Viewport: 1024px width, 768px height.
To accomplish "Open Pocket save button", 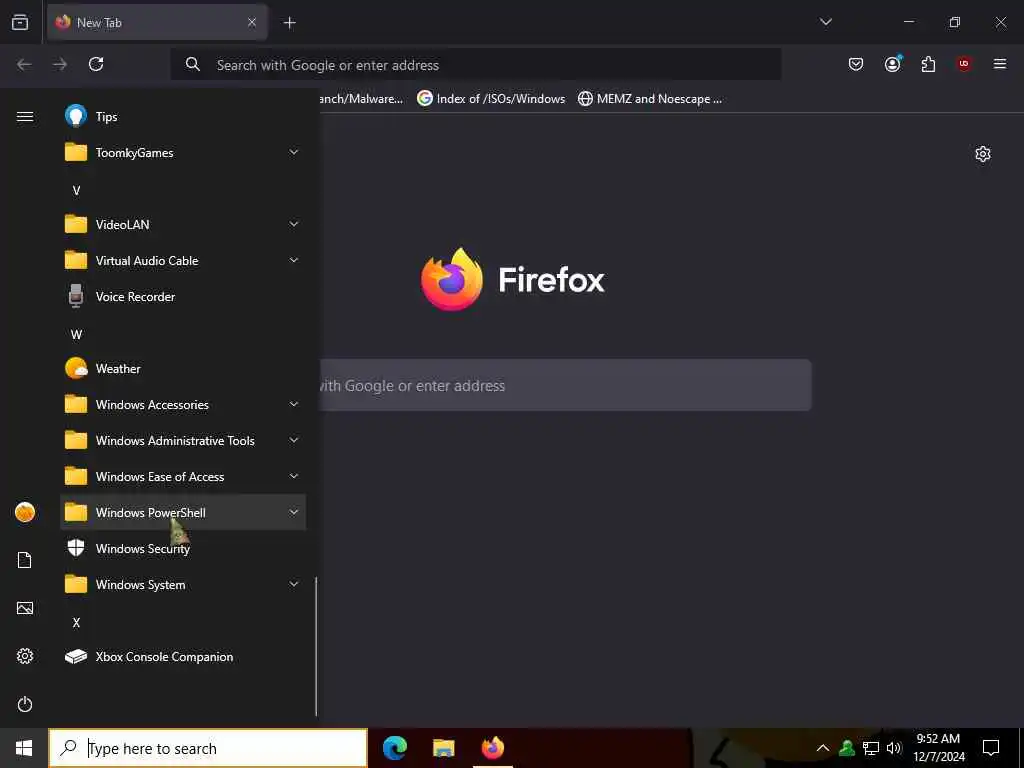I will 856,64.
